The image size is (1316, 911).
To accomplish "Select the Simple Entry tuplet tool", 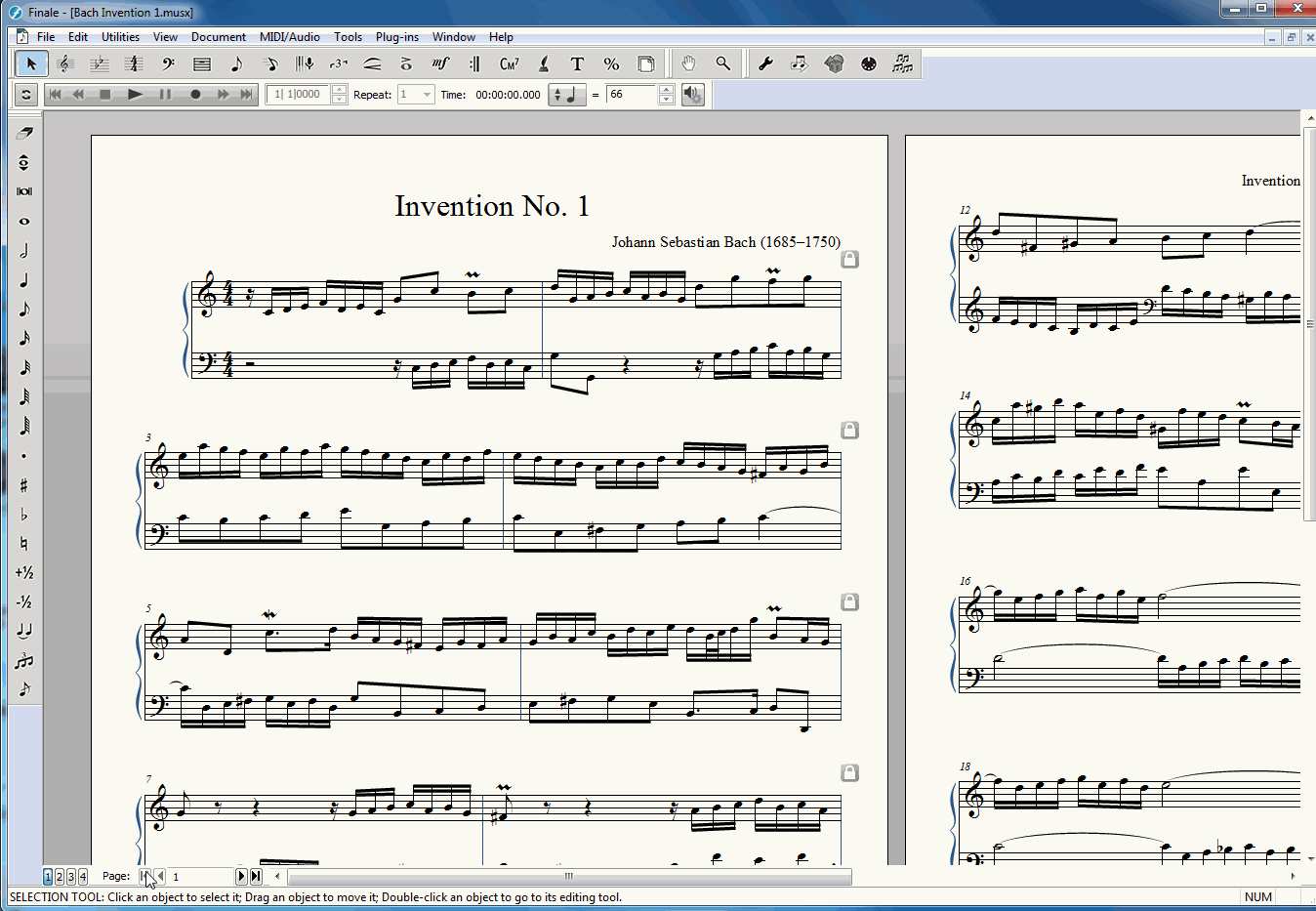I will 24,661.
